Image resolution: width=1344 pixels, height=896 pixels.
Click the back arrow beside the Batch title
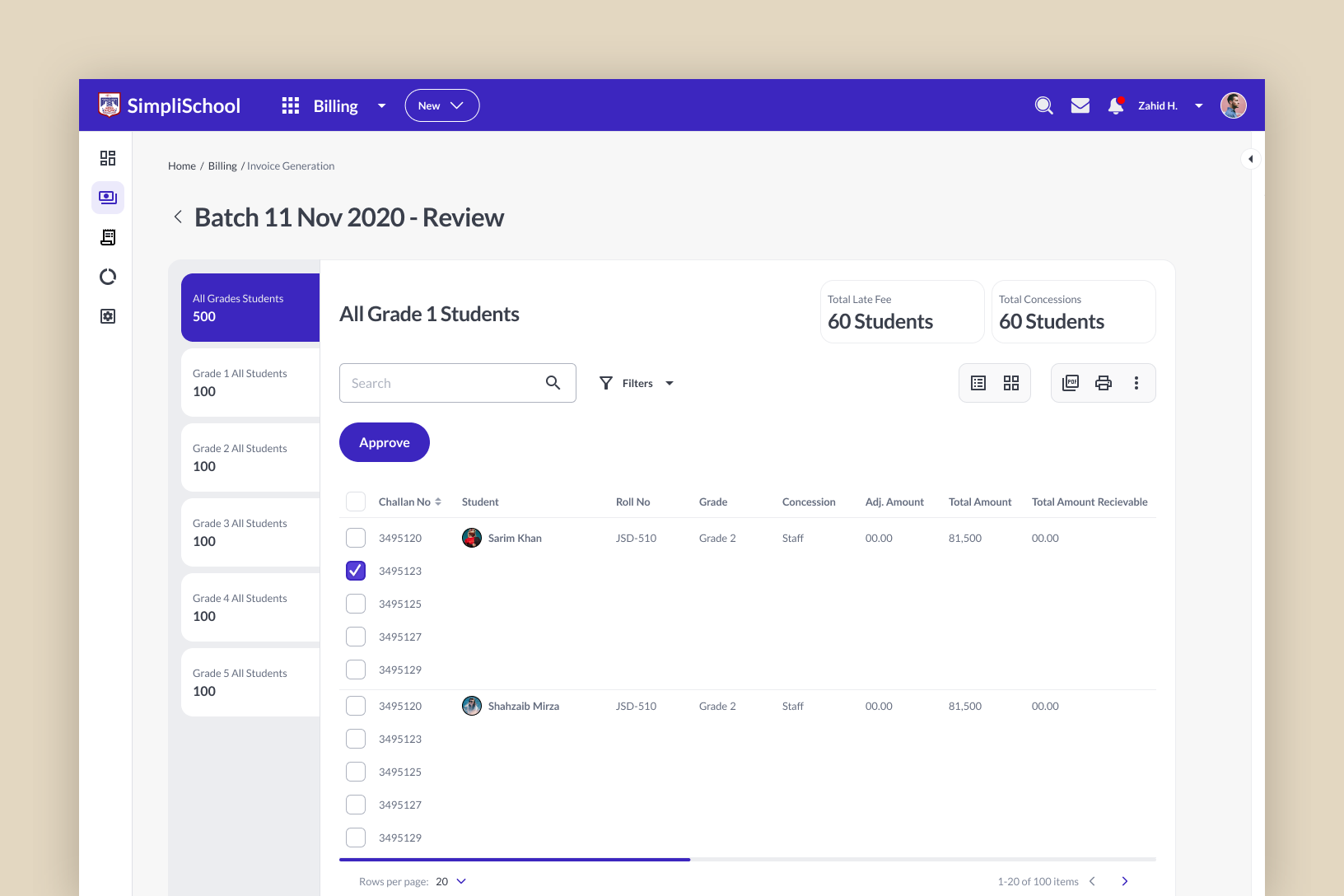[x=178, y=217]
